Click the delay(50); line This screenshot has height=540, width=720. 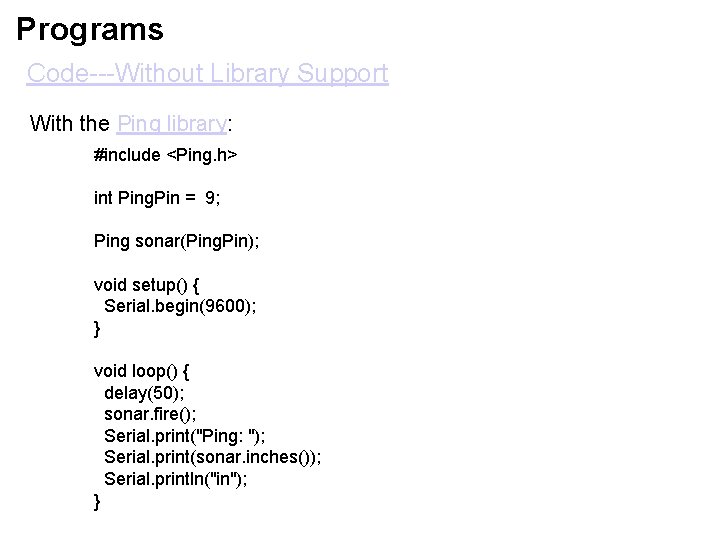144,393
